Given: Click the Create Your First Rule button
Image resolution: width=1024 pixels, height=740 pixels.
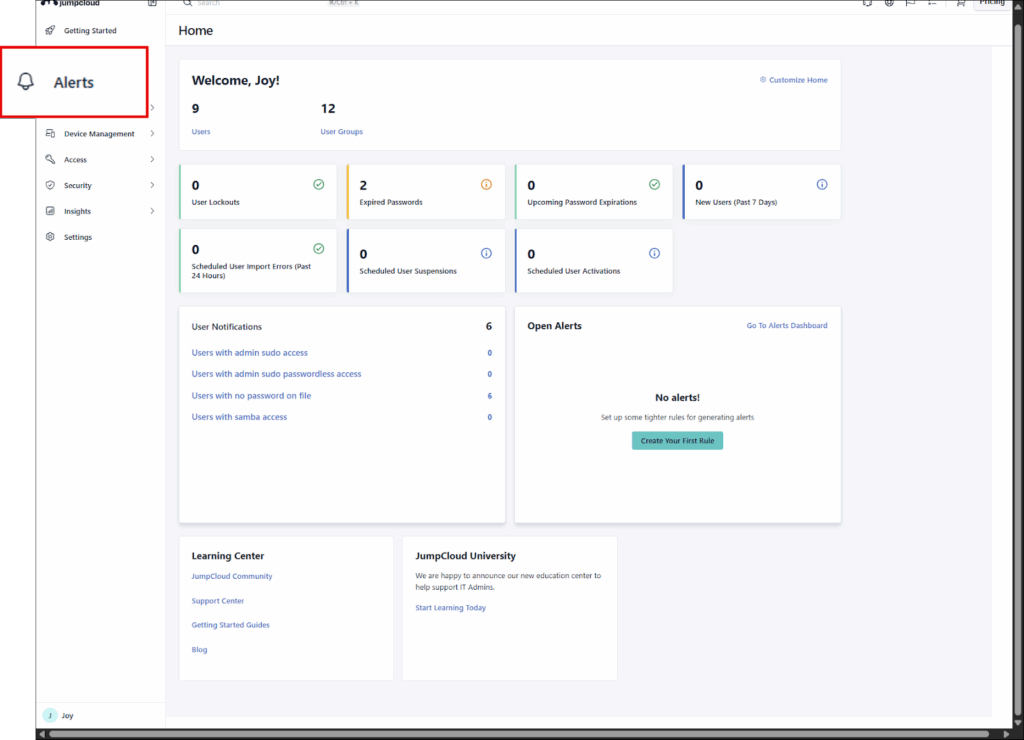Looking at the screenshot, I should coord(677,441).
